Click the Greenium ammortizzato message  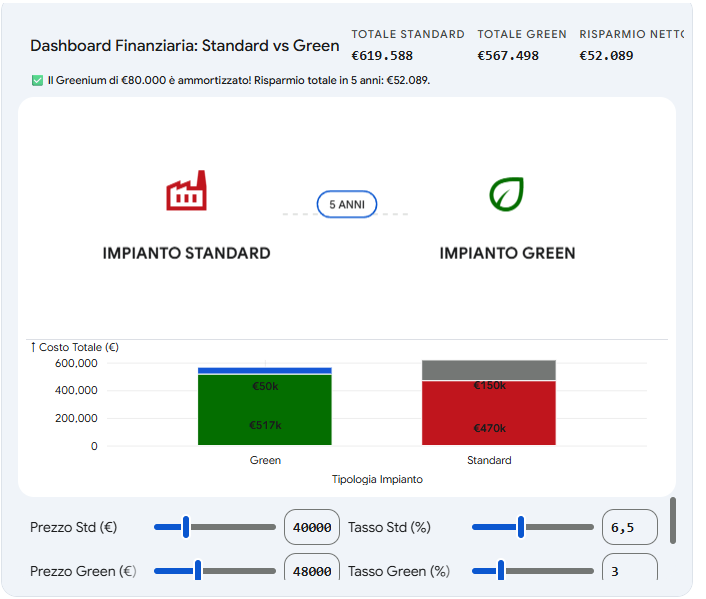239,81
